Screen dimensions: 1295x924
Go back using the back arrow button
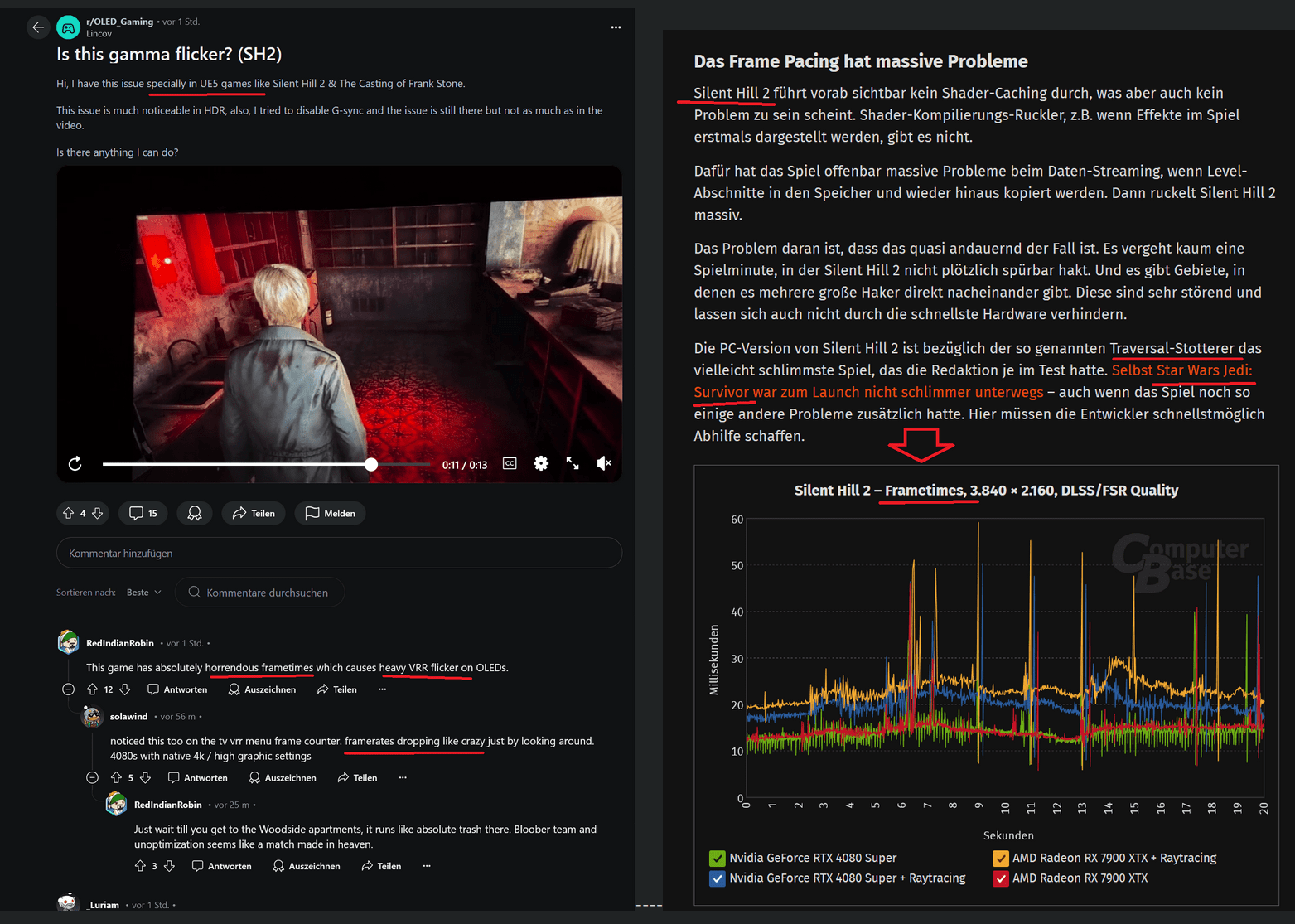[x=38, y=27]
